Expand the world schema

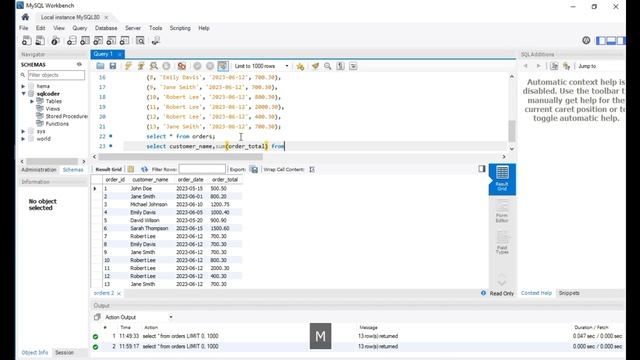click(23, 139)
